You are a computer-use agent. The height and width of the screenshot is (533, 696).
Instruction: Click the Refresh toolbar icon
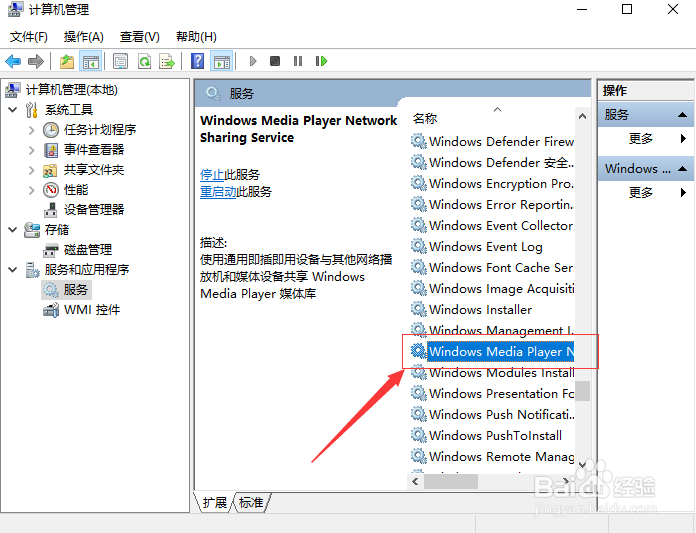click(x=144, y=61)
